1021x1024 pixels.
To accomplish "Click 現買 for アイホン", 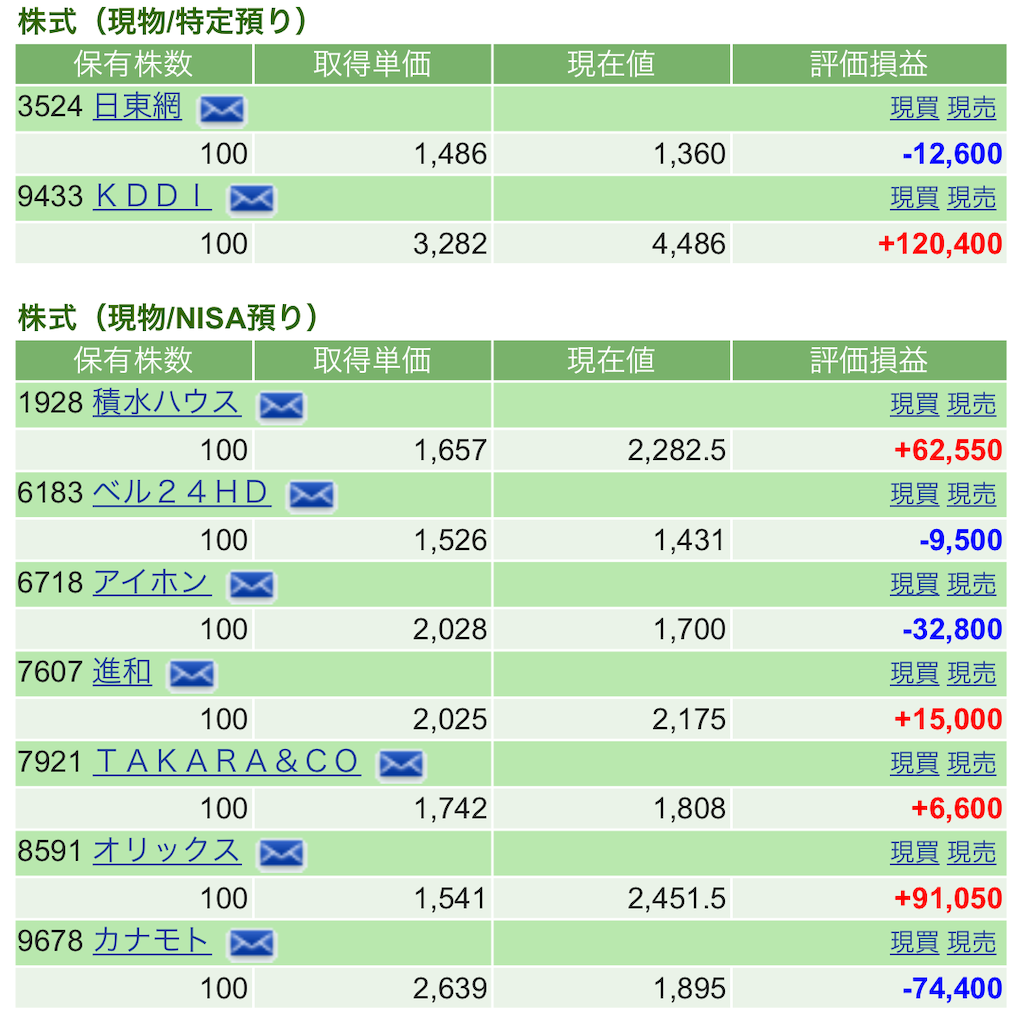I will (914, 584).
